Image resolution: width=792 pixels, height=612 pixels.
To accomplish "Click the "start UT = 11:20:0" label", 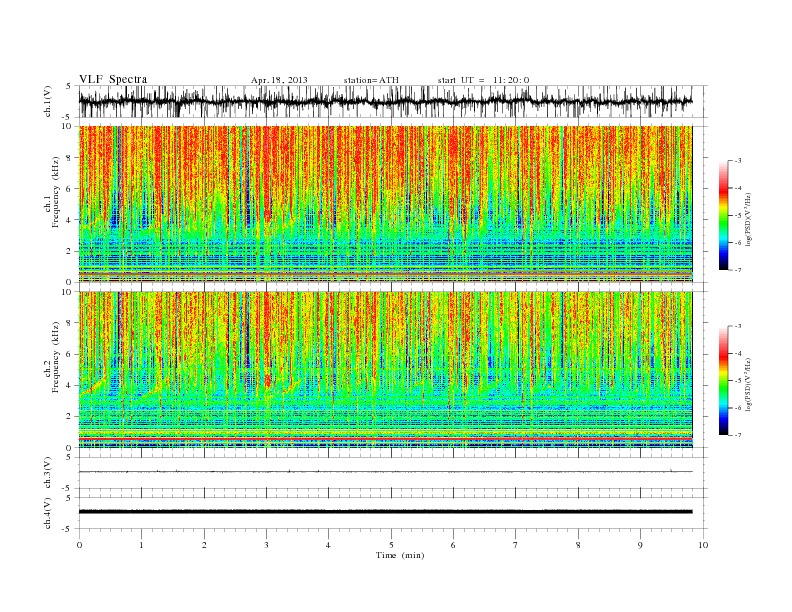I will [x=483, y=80].
